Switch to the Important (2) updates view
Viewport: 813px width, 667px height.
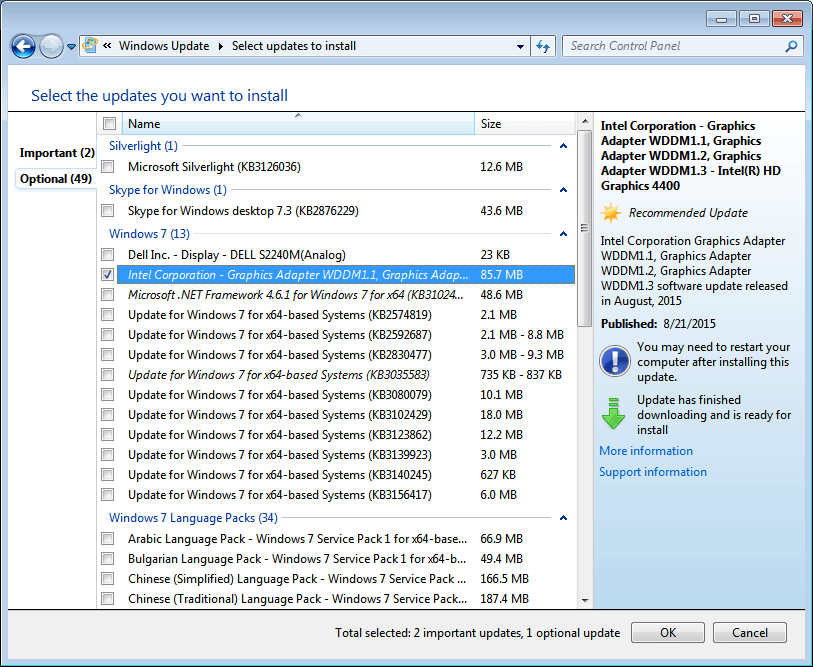(x=56, y=152)
